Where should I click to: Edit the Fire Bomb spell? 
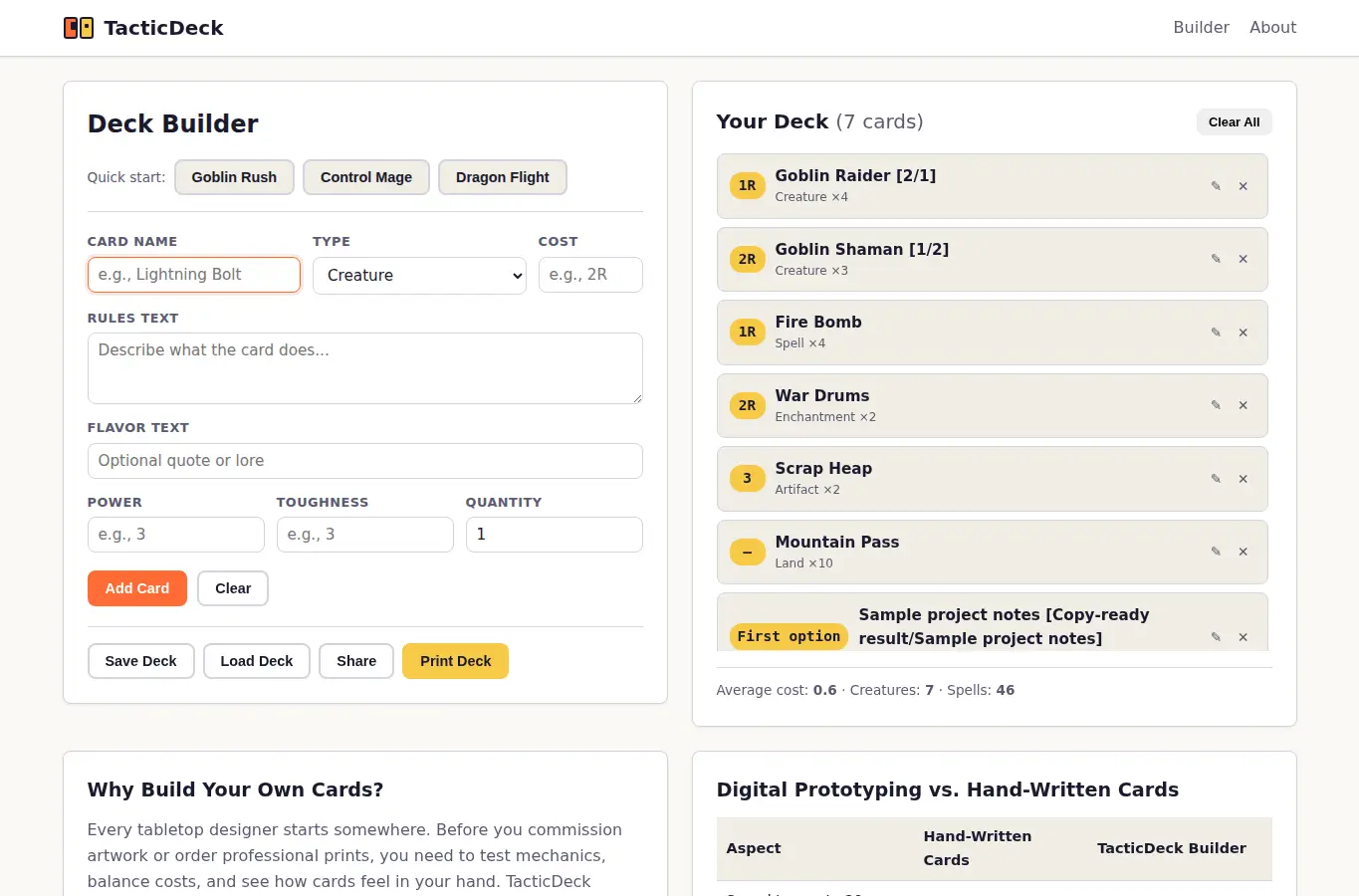pos(1216,333)
